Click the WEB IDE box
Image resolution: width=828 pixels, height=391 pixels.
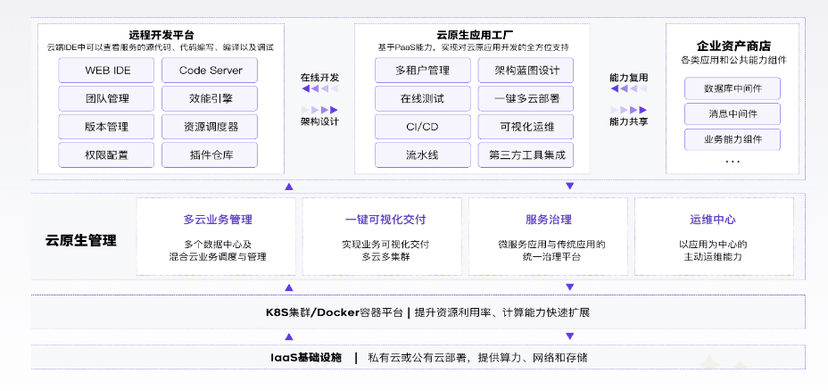[106, 70]
